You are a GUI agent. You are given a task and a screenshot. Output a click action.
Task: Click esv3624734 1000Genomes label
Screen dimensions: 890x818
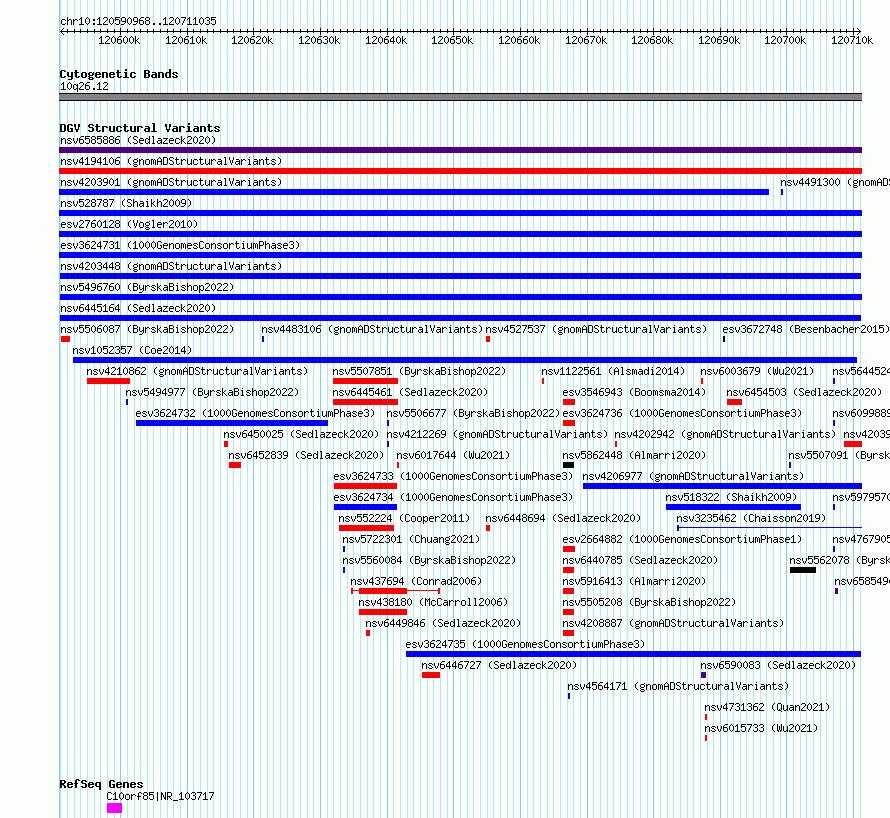[453, 497]
